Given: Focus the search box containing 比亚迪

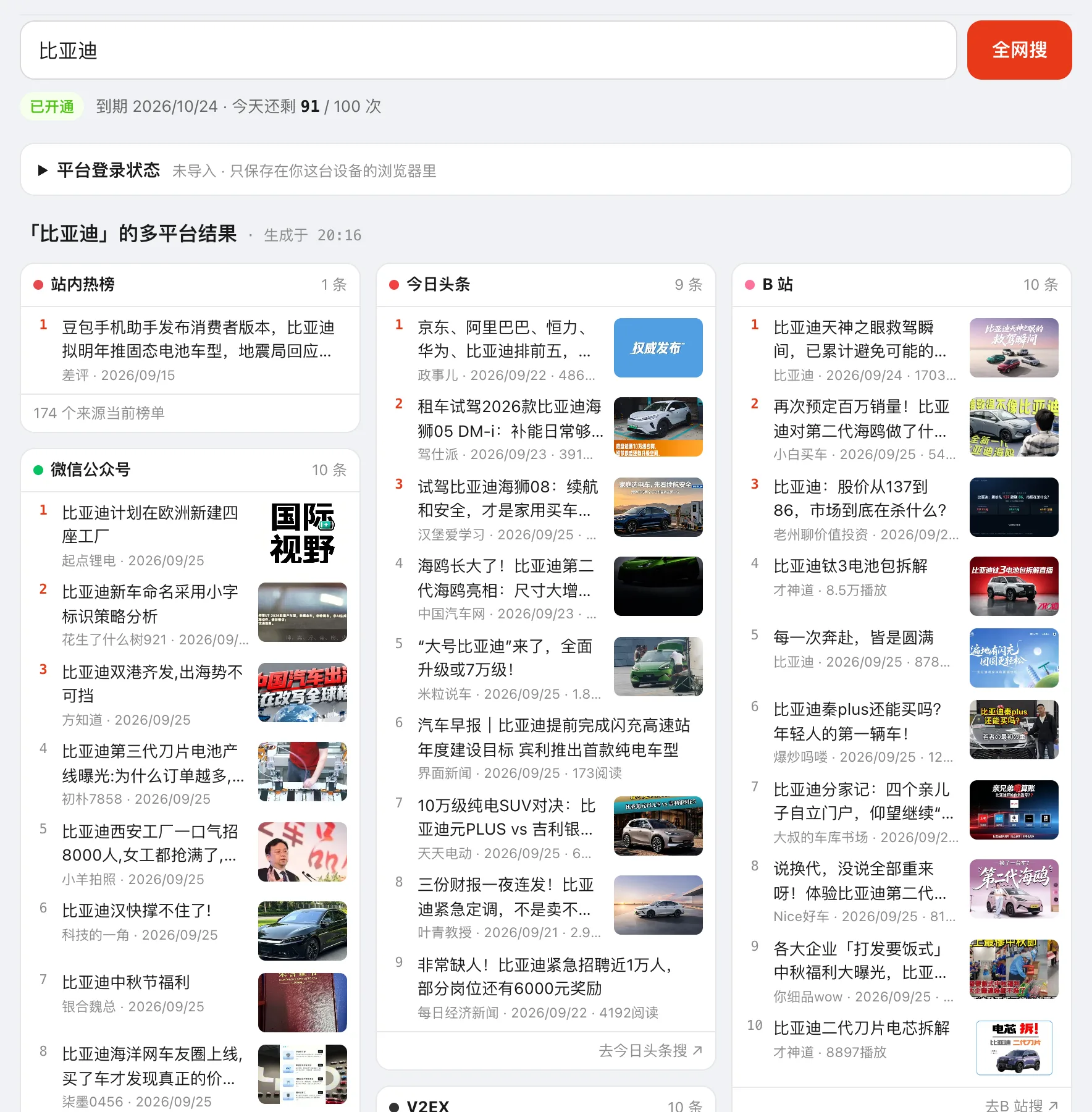Looking at the screenshot, I should coord(489,50).
